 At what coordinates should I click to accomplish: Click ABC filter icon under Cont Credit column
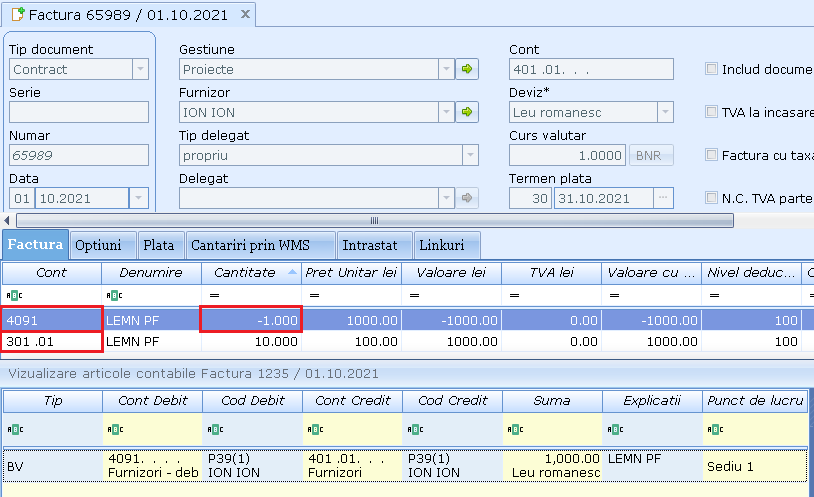[x=316, y=429]
